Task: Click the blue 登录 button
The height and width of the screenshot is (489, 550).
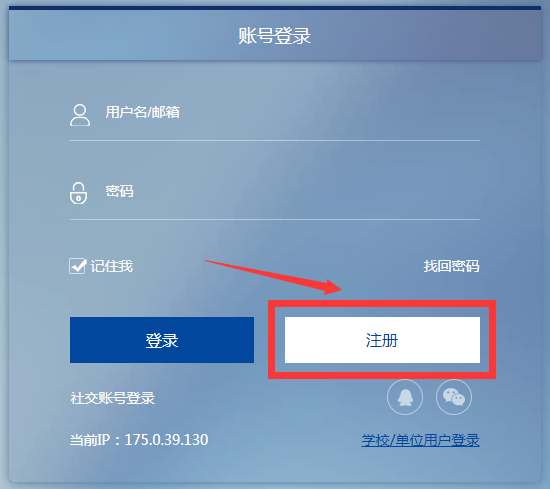Action: click(162, 340)
